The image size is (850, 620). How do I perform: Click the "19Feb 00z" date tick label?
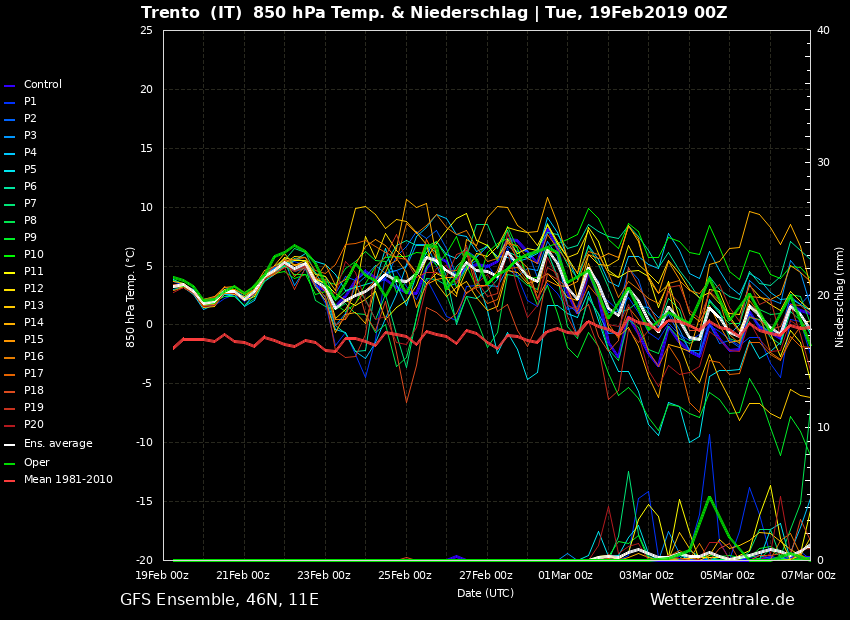[162, 576]
